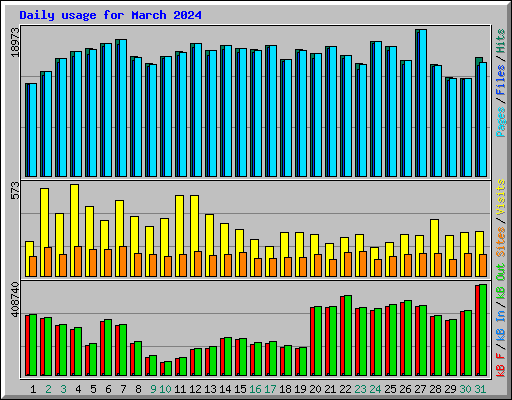Click the cyan hits bar for day 31

tap(483, 119)
